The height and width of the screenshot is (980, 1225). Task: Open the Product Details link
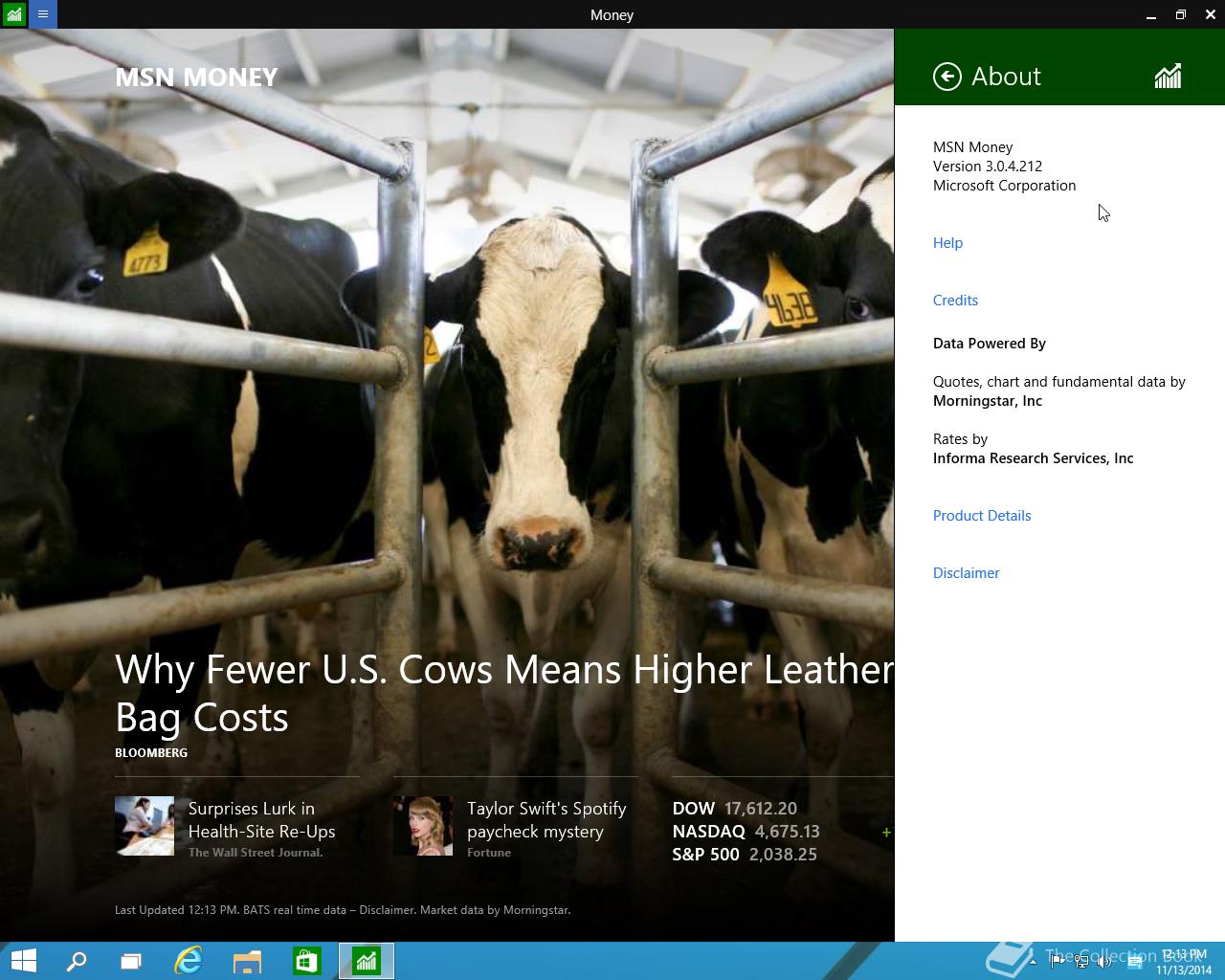(x=982, y=516)
